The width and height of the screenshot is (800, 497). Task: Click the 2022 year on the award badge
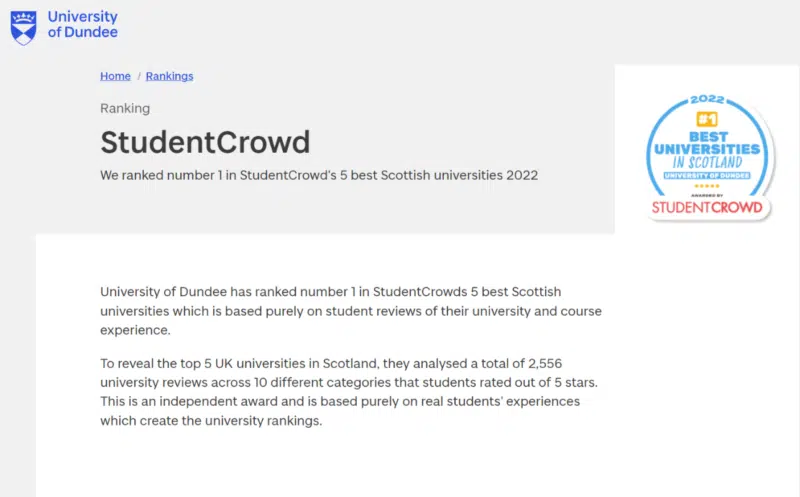click(707, 100)
